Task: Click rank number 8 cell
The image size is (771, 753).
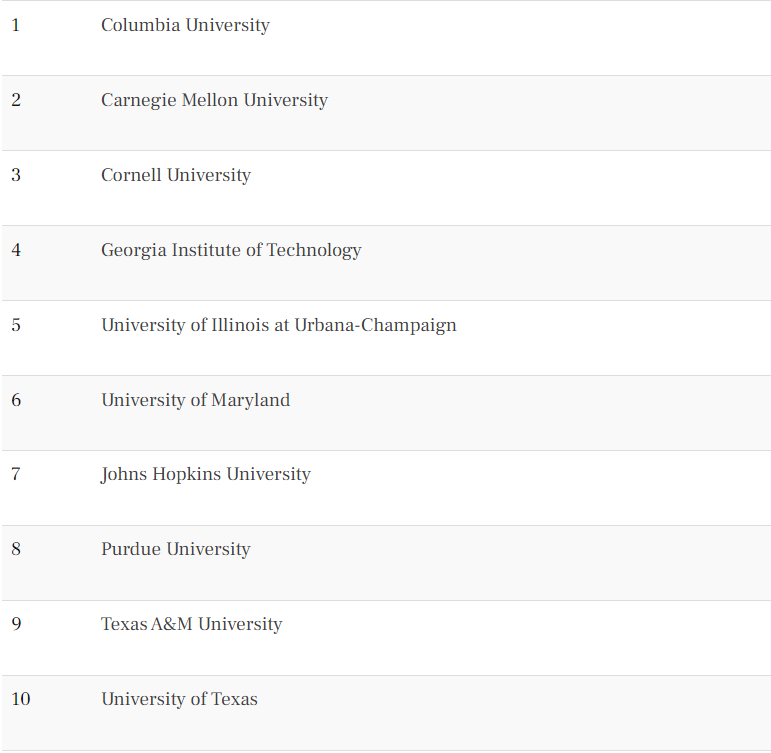Action: click(15, 549)
